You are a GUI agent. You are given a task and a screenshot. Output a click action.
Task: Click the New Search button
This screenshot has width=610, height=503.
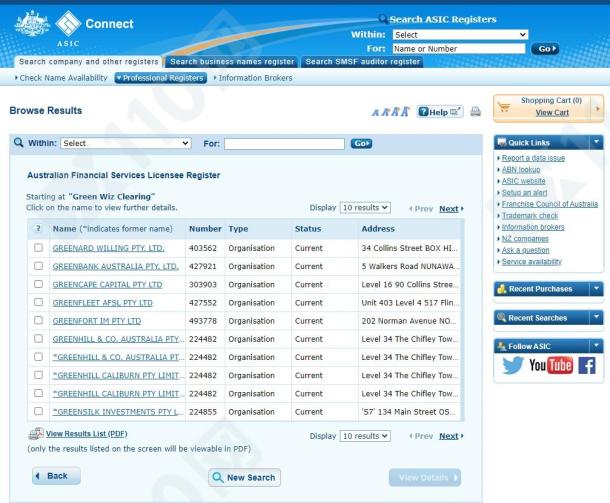coord(244,477)
